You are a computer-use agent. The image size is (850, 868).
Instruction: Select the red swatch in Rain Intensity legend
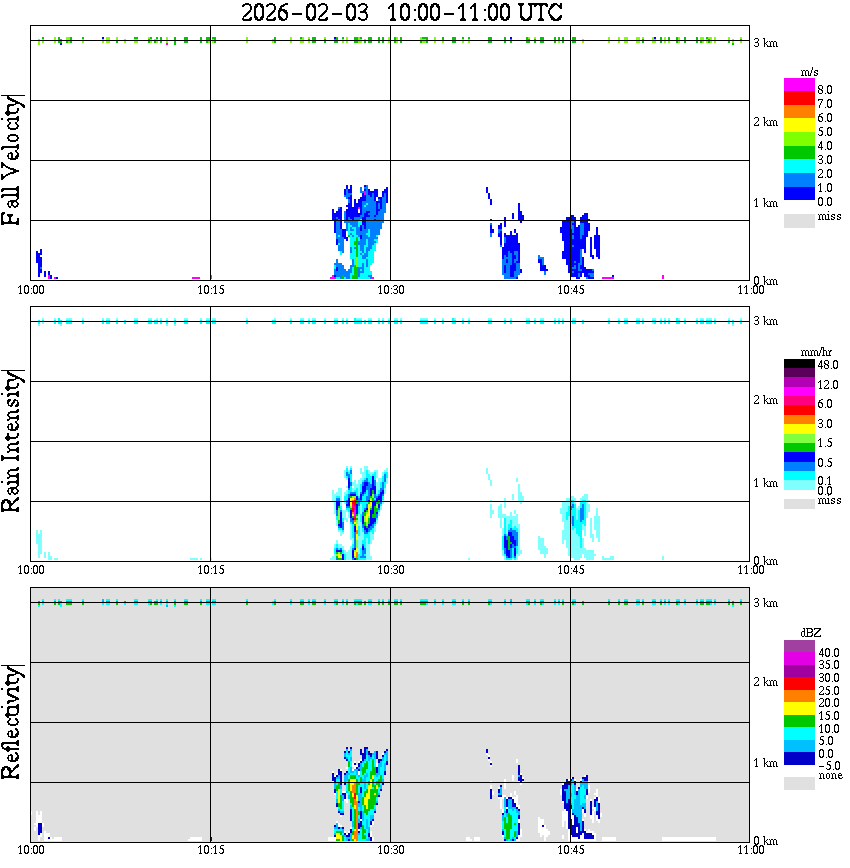(799, 410)
